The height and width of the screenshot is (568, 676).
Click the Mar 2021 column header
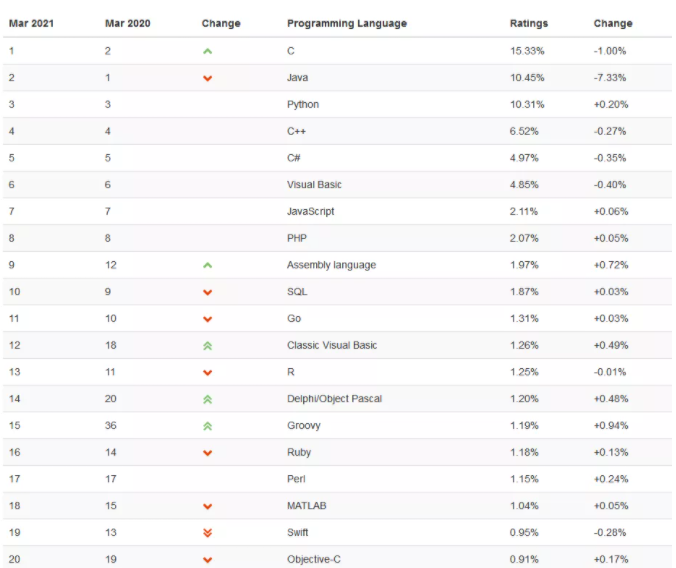(31, 23)
